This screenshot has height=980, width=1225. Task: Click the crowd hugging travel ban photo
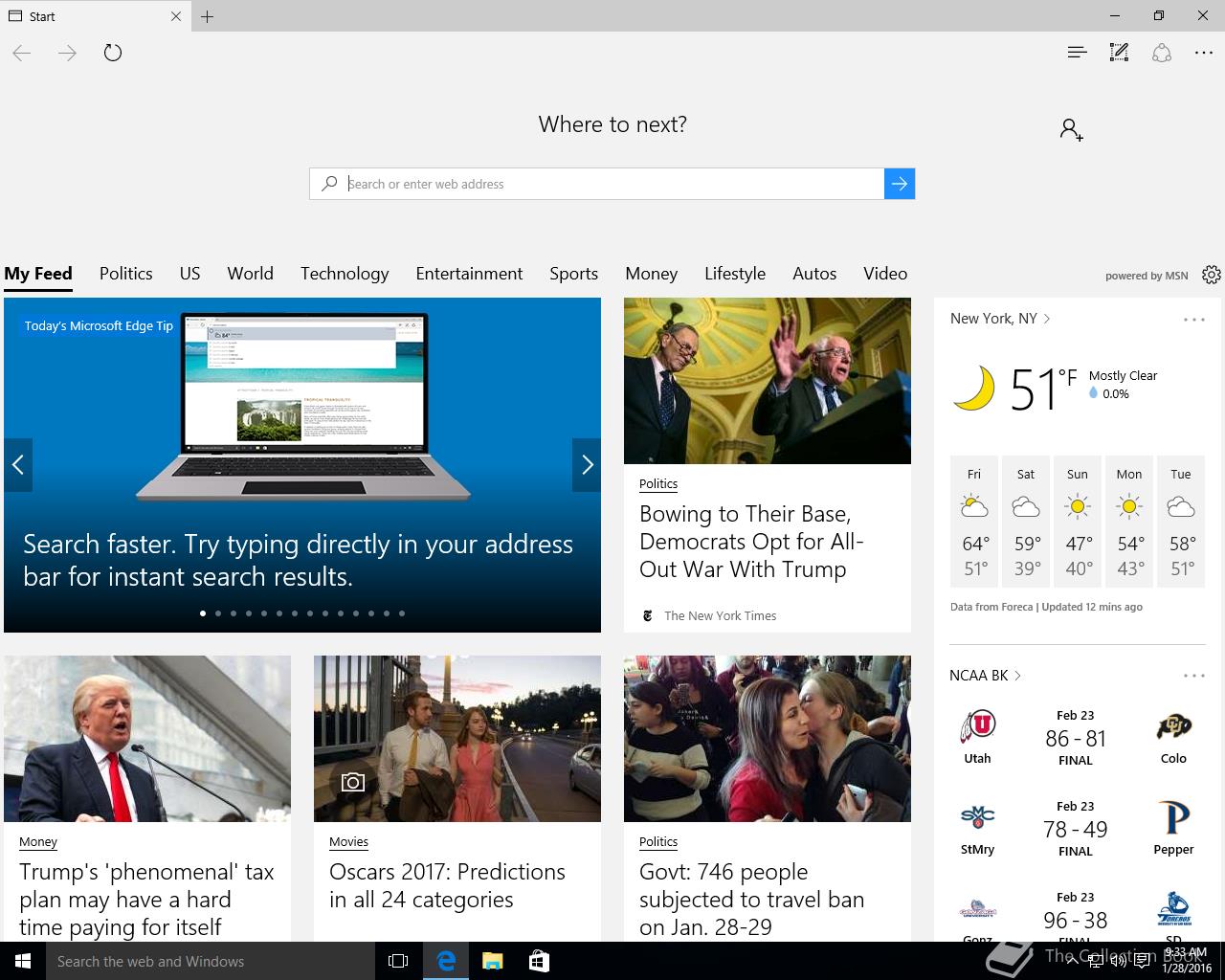click(768, 739)
